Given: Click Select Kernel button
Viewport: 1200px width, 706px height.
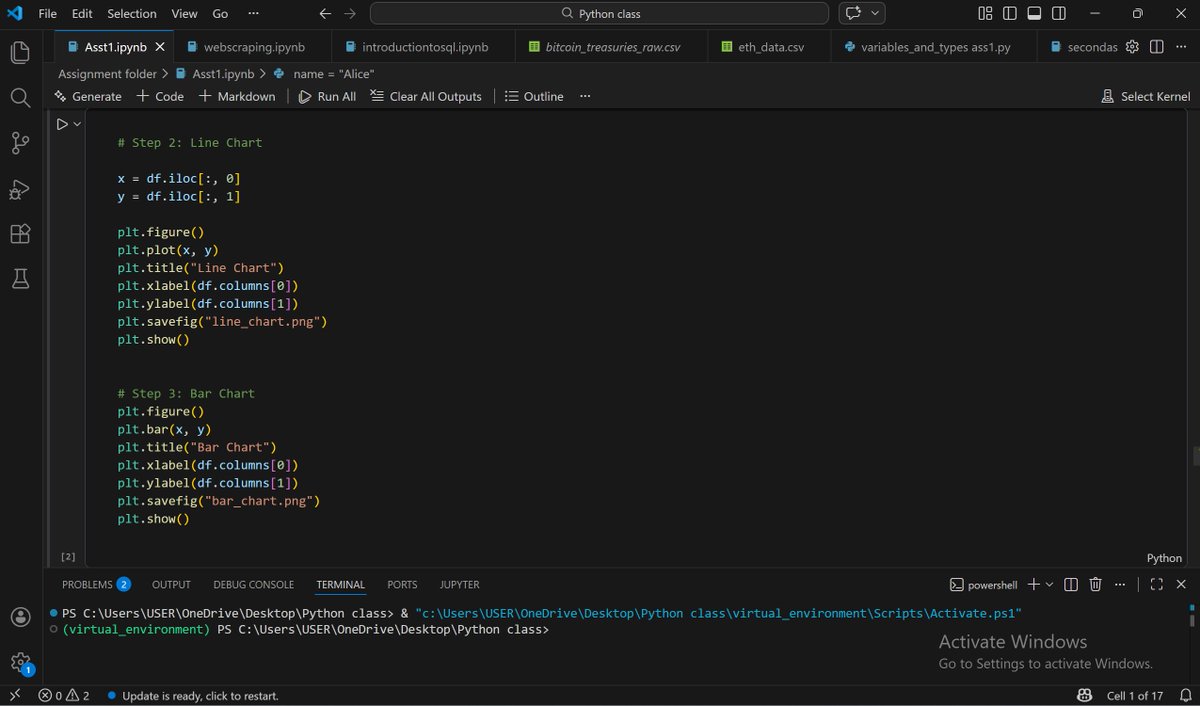Looking at the screenshot, I should click(1145, 96).
